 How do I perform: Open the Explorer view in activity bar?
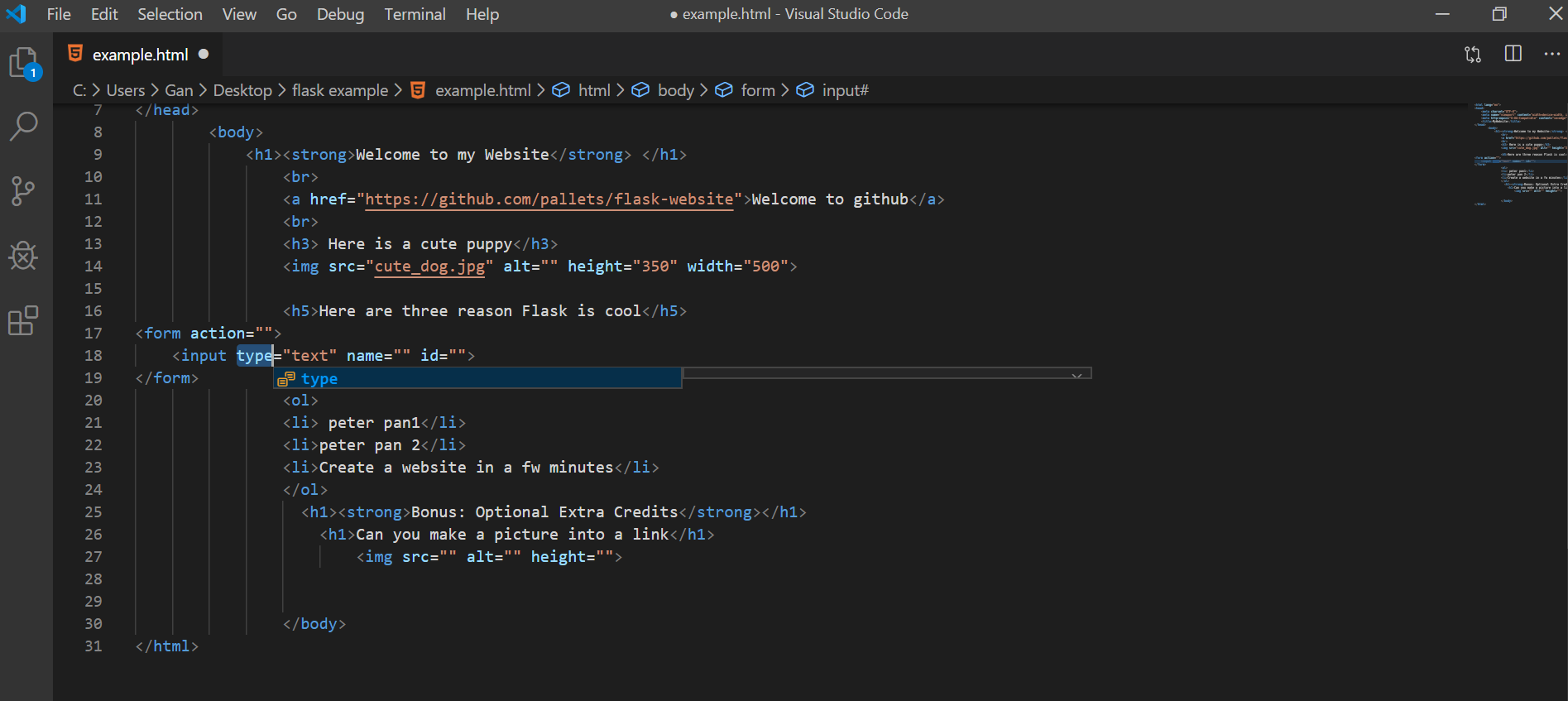(x=23, y=63)
